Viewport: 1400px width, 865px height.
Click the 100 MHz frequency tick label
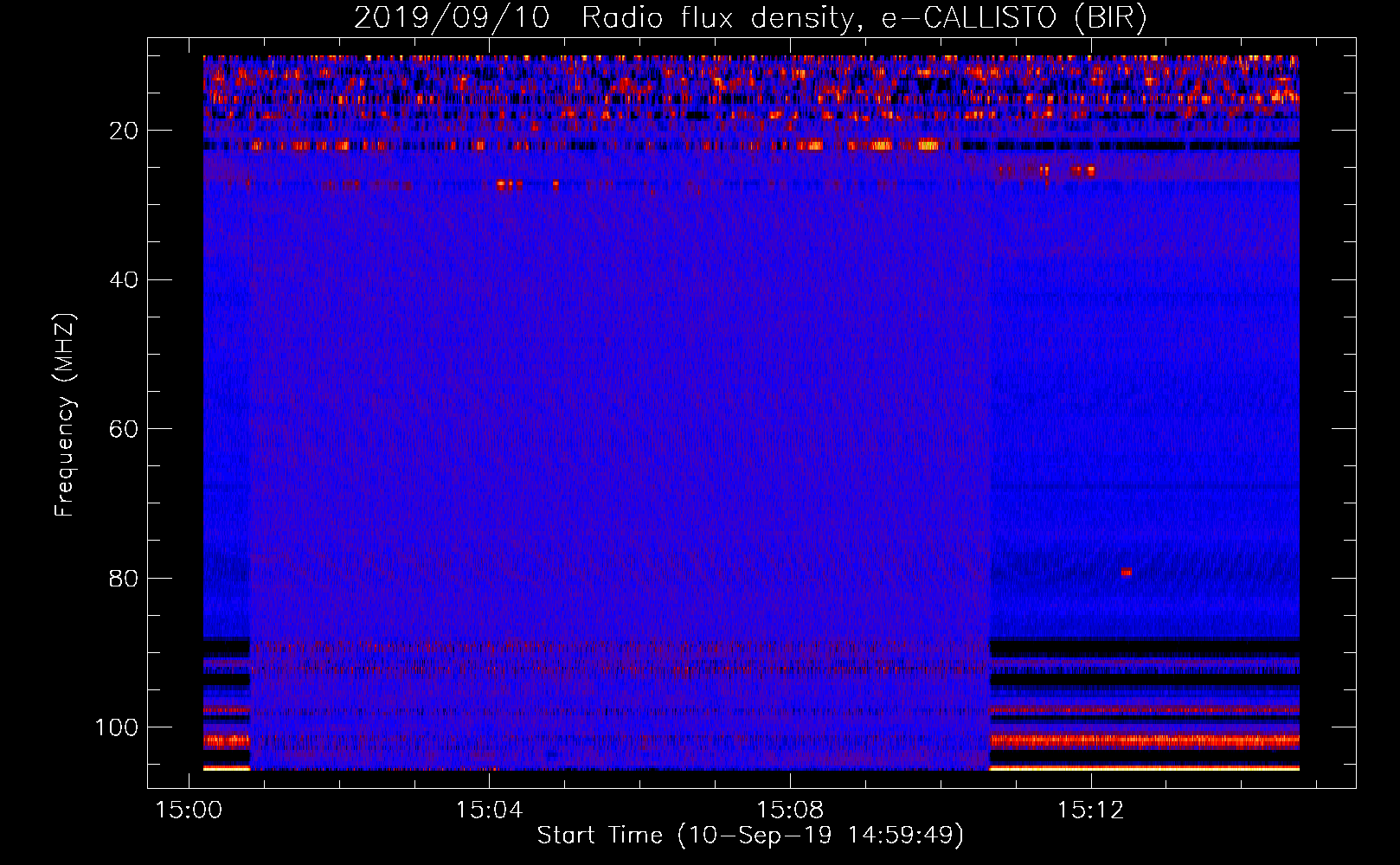pyautogui.click(x=118, y=727)
